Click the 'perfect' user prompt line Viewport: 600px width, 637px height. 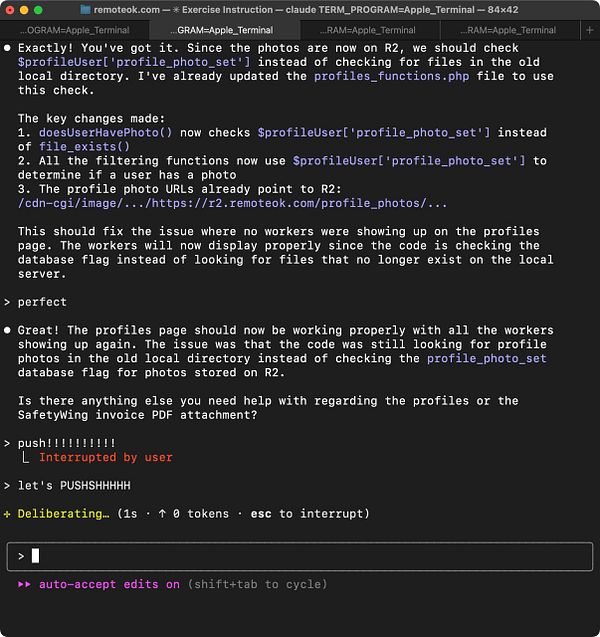coord(42,302)
